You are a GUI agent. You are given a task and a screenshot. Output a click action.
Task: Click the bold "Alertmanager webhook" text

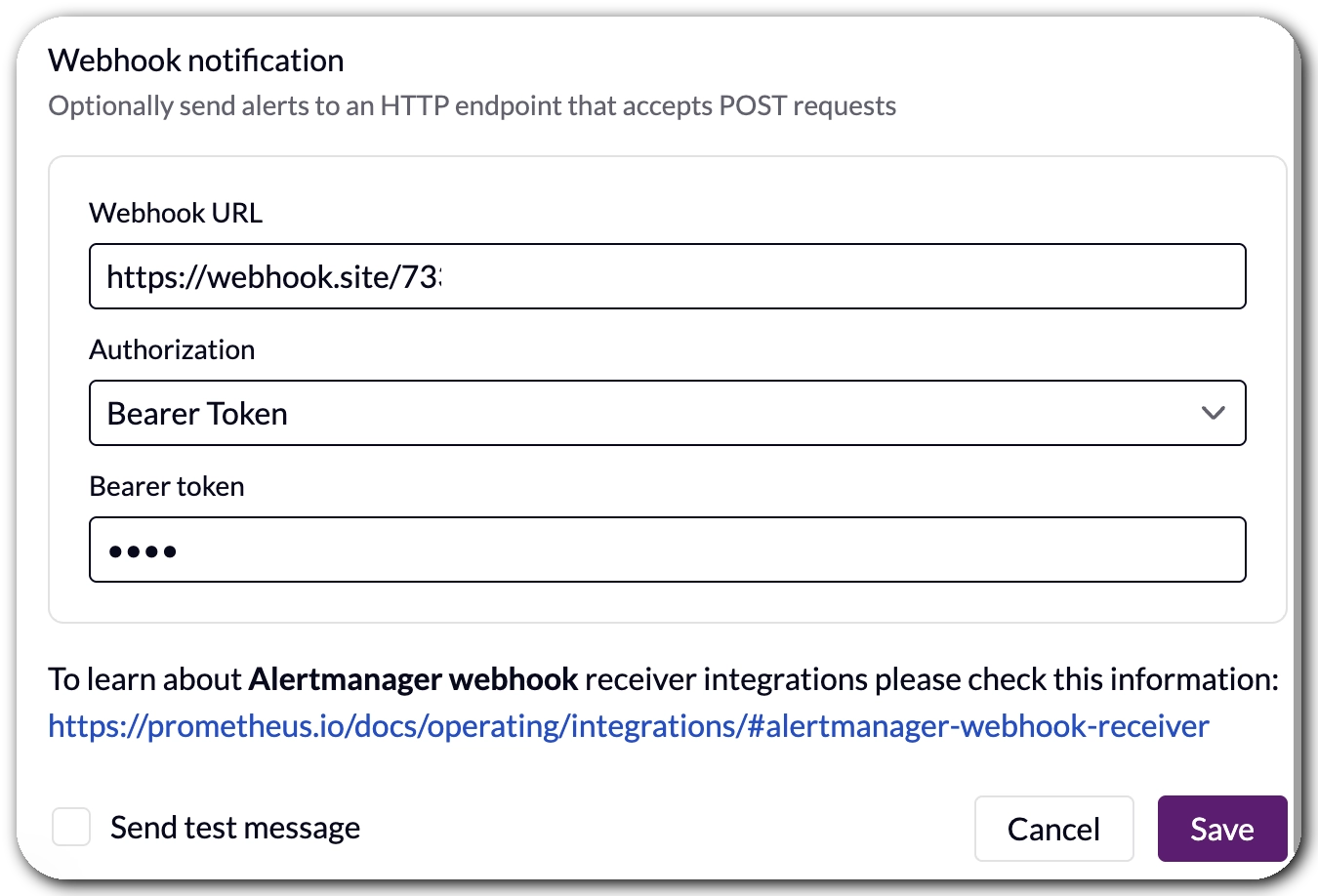tap(413, 679)
